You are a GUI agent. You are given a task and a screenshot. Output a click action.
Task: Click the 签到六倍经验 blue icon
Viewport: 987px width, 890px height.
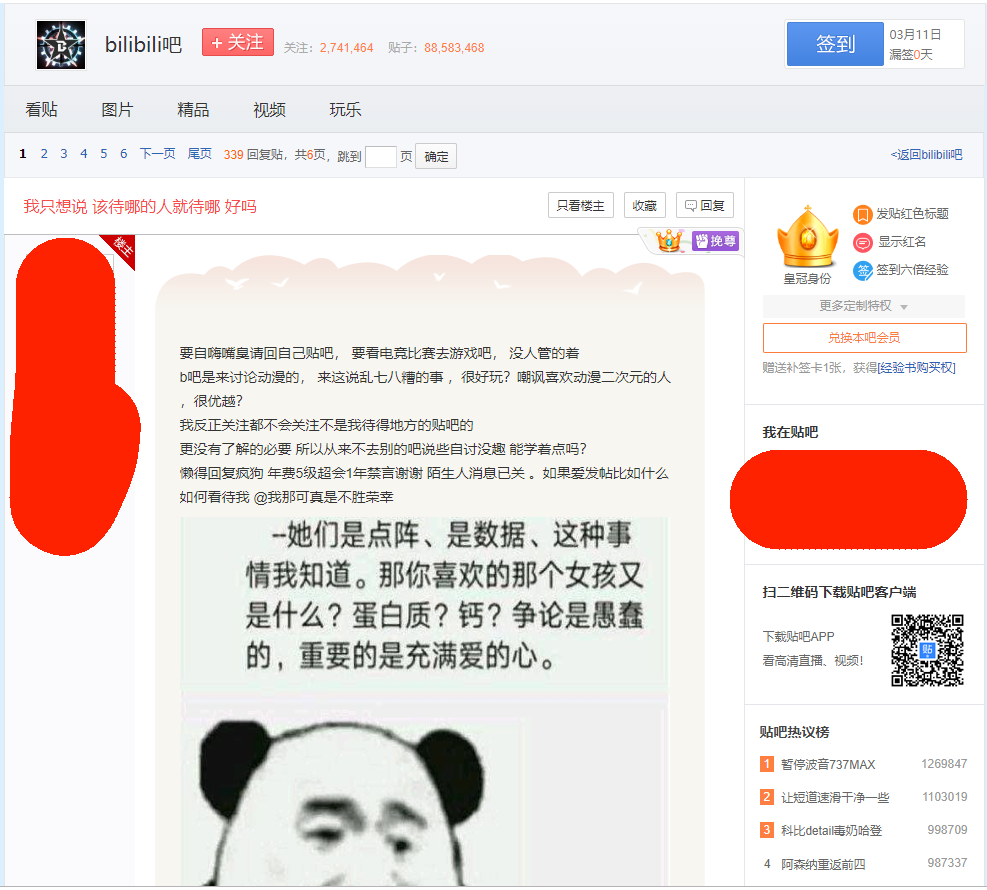(862, 270)
